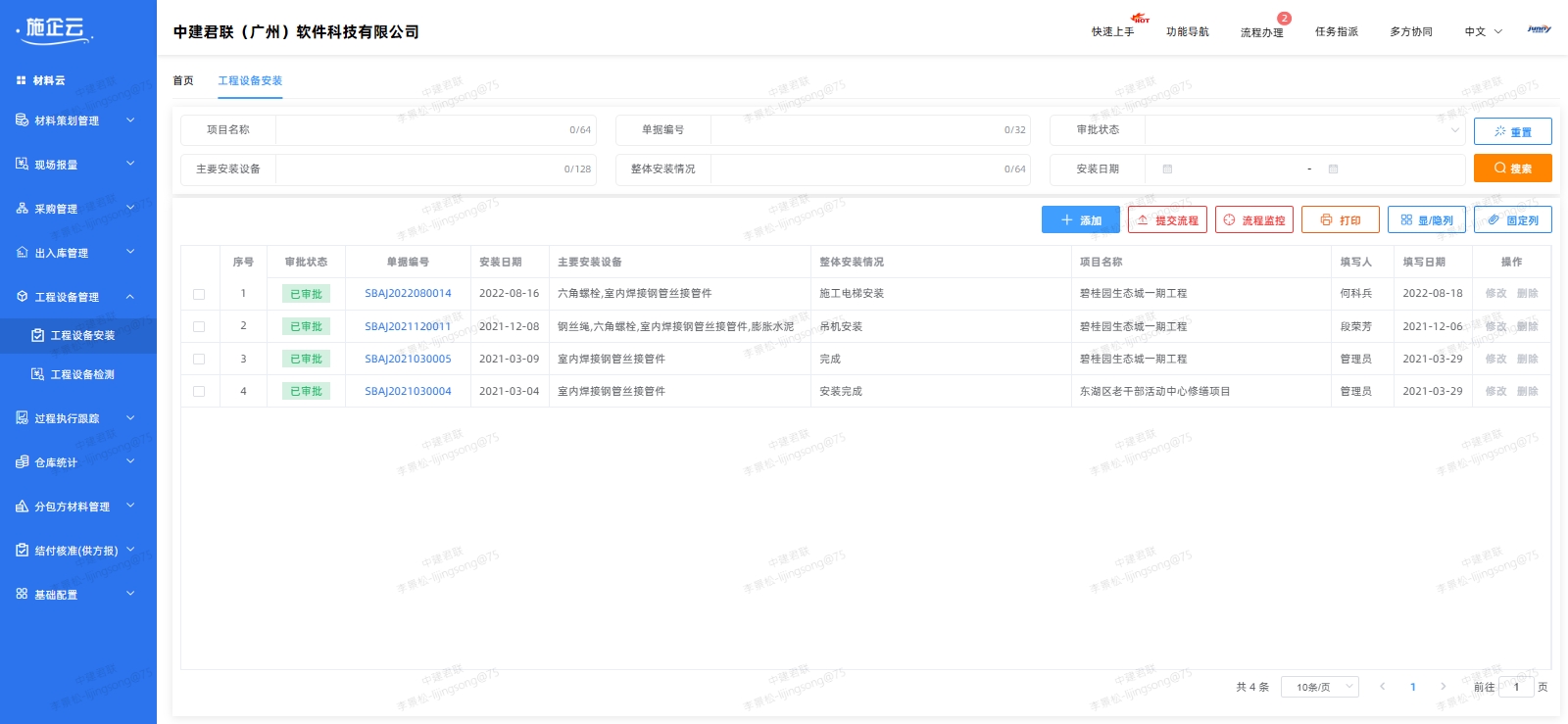Click the 仓库统计 sidebar icon
Viewport: 1568px width, 724px height.
tap(22, 462)
